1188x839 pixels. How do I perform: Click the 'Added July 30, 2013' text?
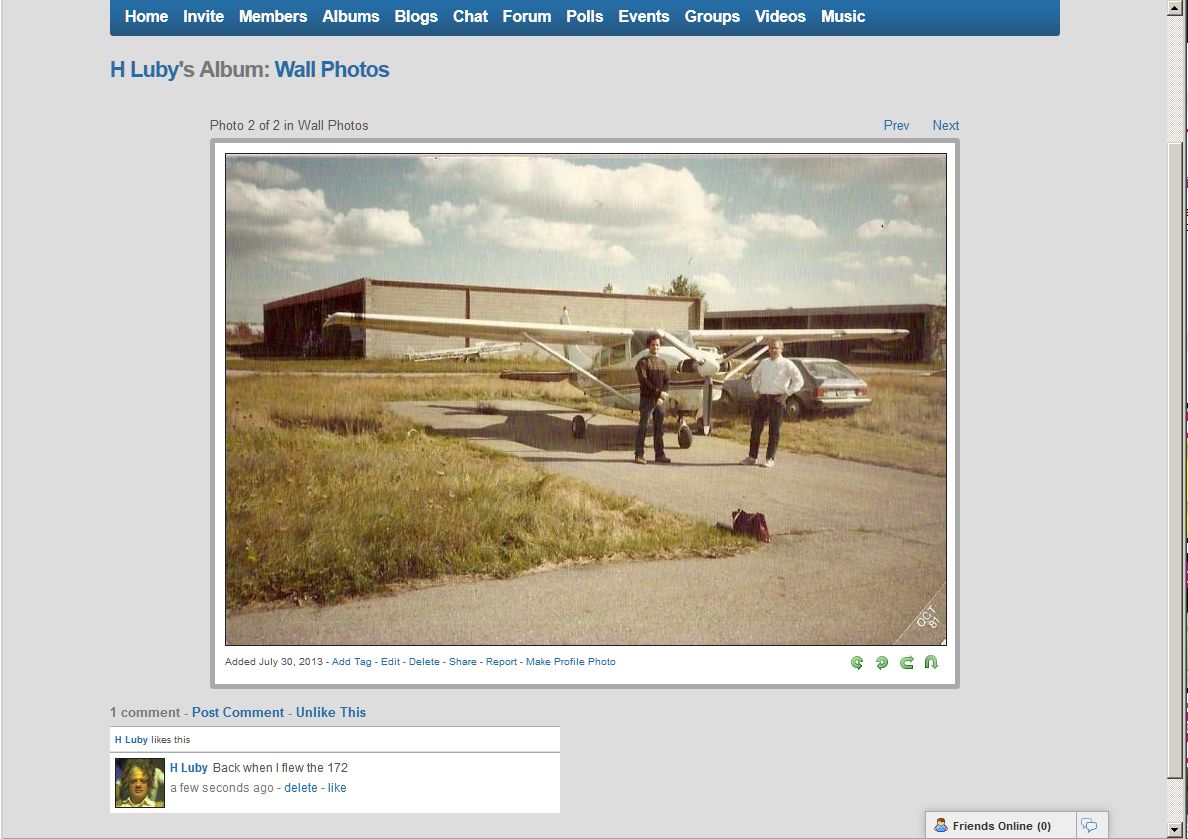[x=274, y=662]
